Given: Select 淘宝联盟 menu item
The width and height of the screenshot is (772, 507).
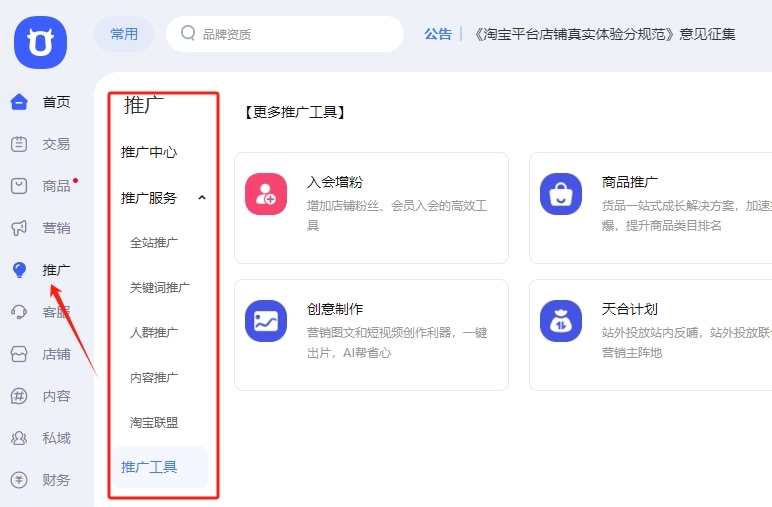Looking at the screenshot, I should (154, 423).
